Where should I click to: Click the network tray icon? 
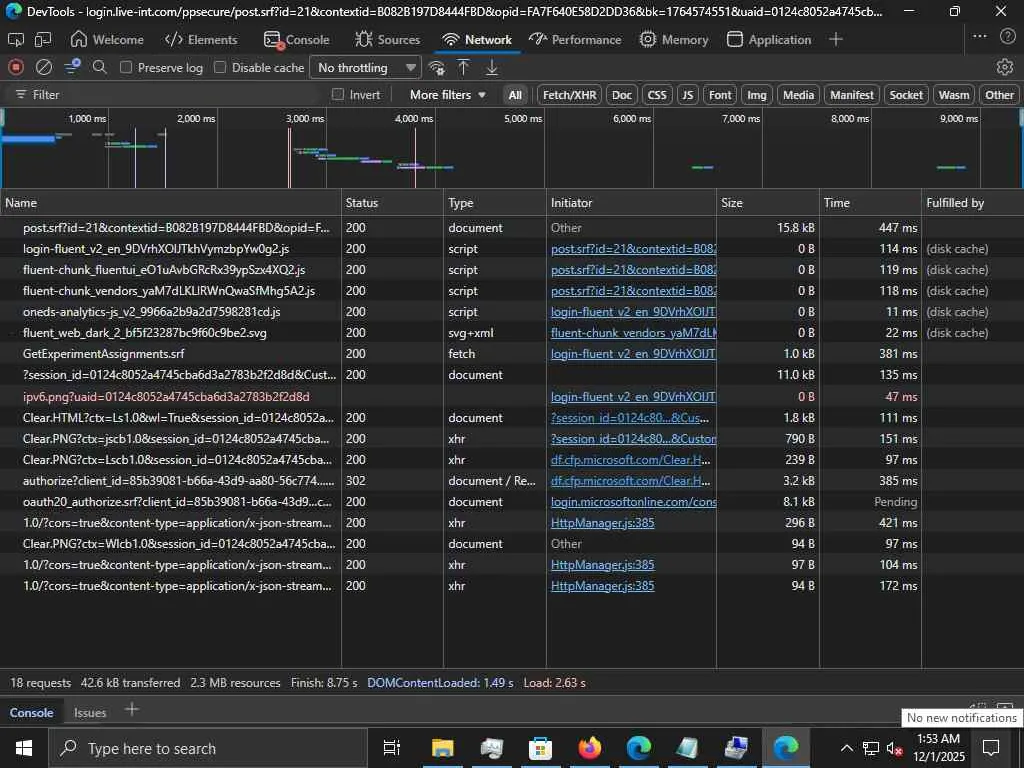(871, 748)
